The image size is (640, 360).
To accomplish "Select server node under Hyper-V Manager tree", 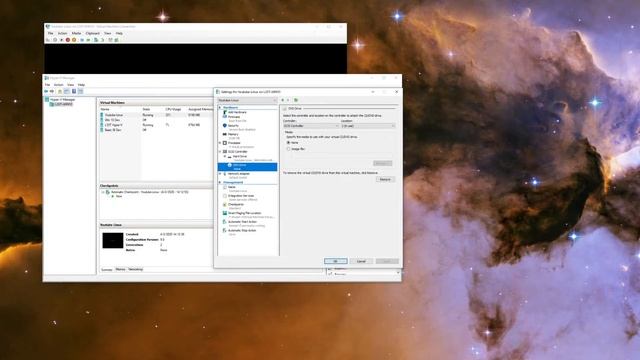I will (x=62, y=104).
